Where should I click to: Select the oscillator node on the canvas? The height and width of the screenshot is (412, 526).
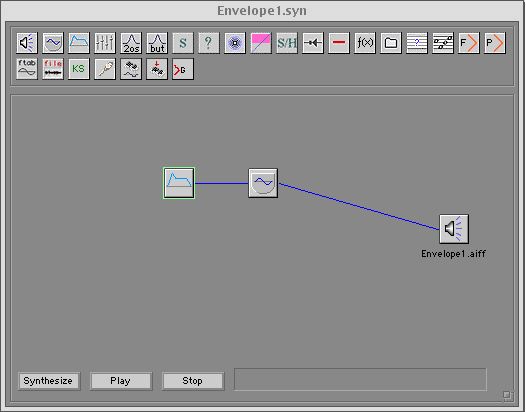click(x=263, y=183)
